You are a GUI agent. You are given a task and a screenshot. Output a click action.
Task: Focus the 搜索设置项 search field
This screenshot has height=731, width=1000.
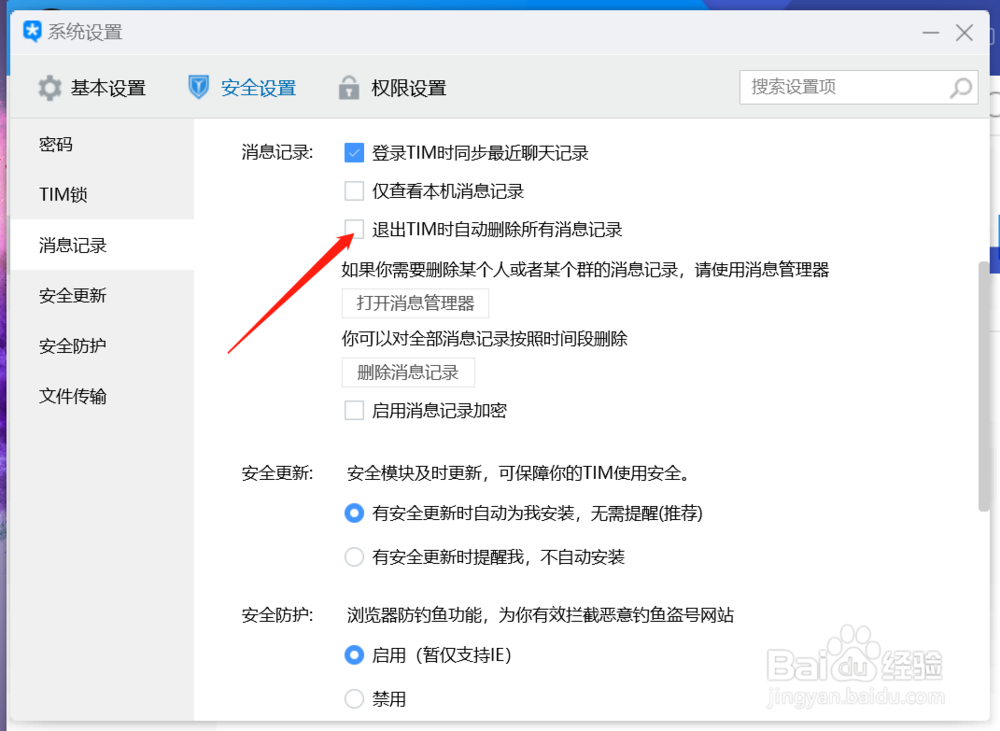858,87
